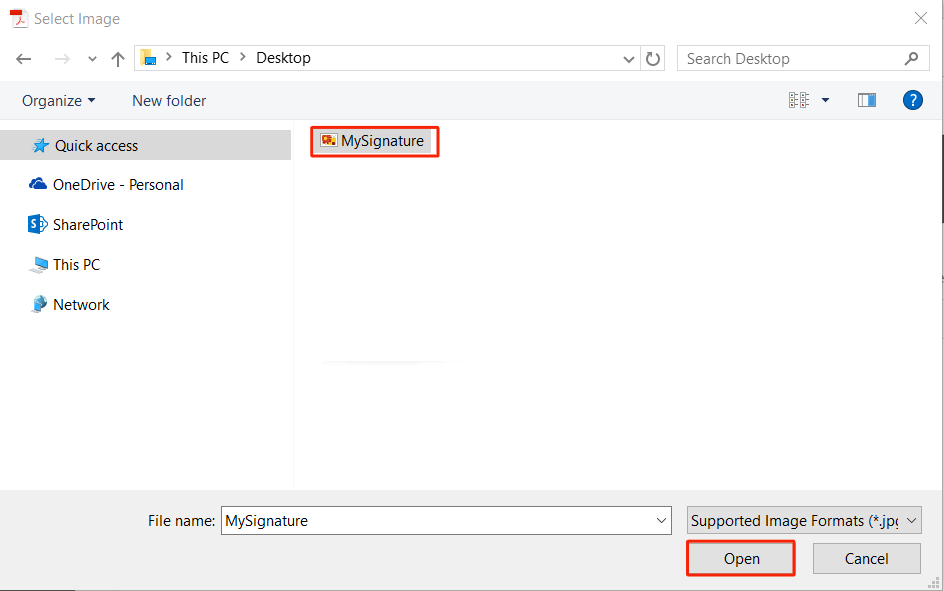
Task: Click the Search Desktop input field
Action: [x=790, y=59]
